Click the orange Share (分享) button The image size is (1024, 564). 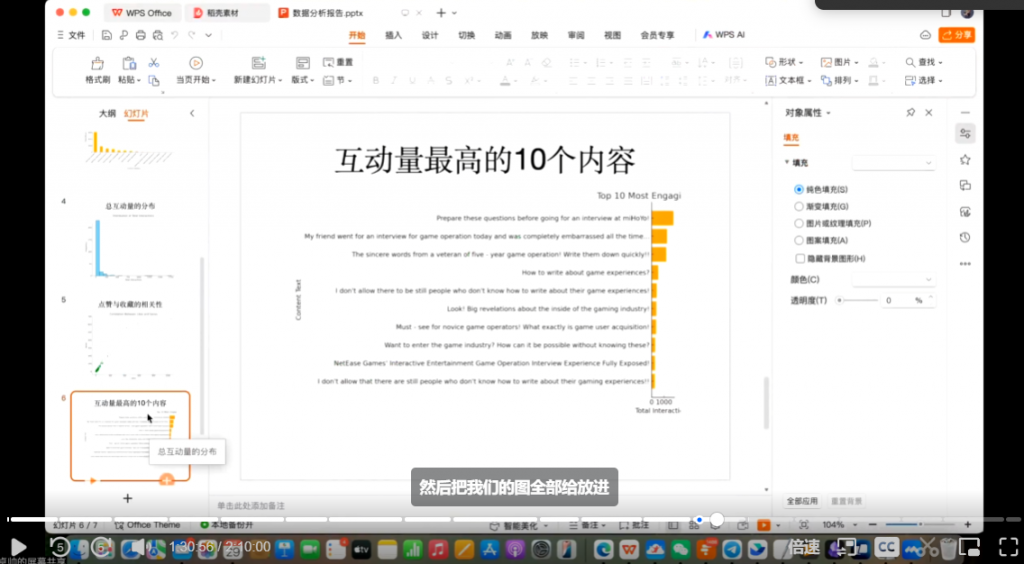pos(956,35)
